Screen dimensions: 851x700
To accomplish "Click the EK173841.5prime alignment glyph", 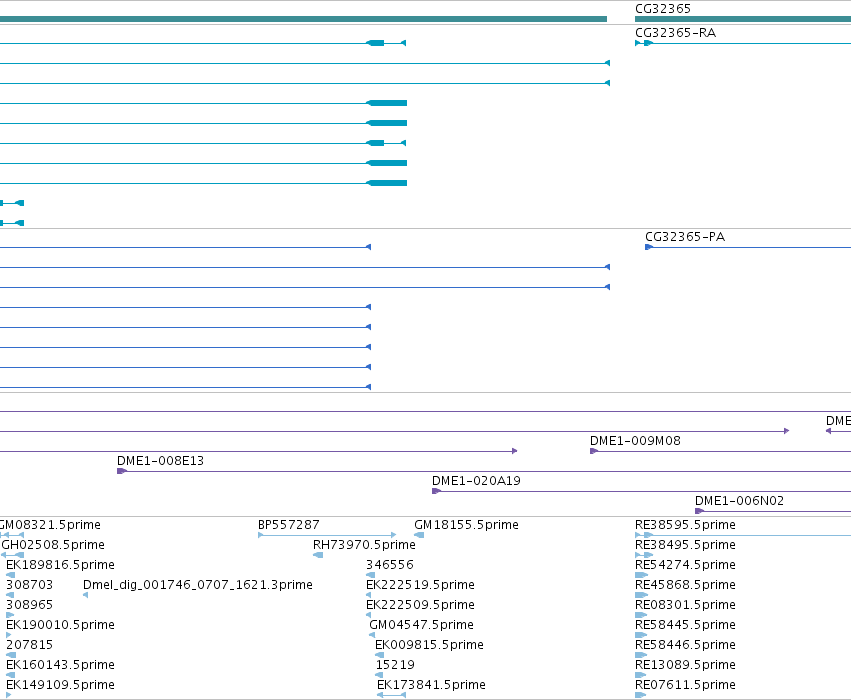I will 391,695.
